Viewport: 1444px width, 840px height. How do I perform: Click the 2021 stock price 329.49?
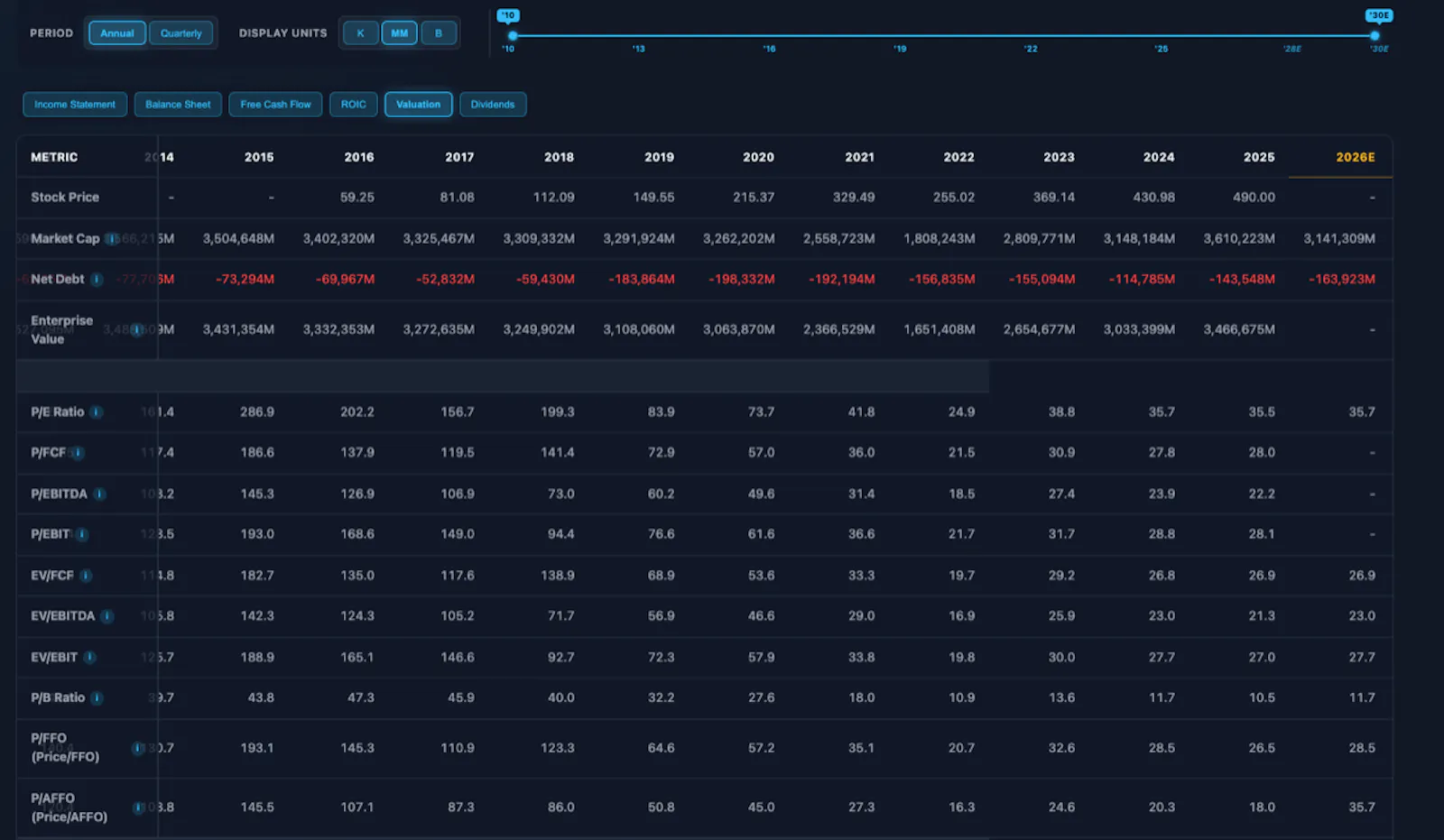853,198
